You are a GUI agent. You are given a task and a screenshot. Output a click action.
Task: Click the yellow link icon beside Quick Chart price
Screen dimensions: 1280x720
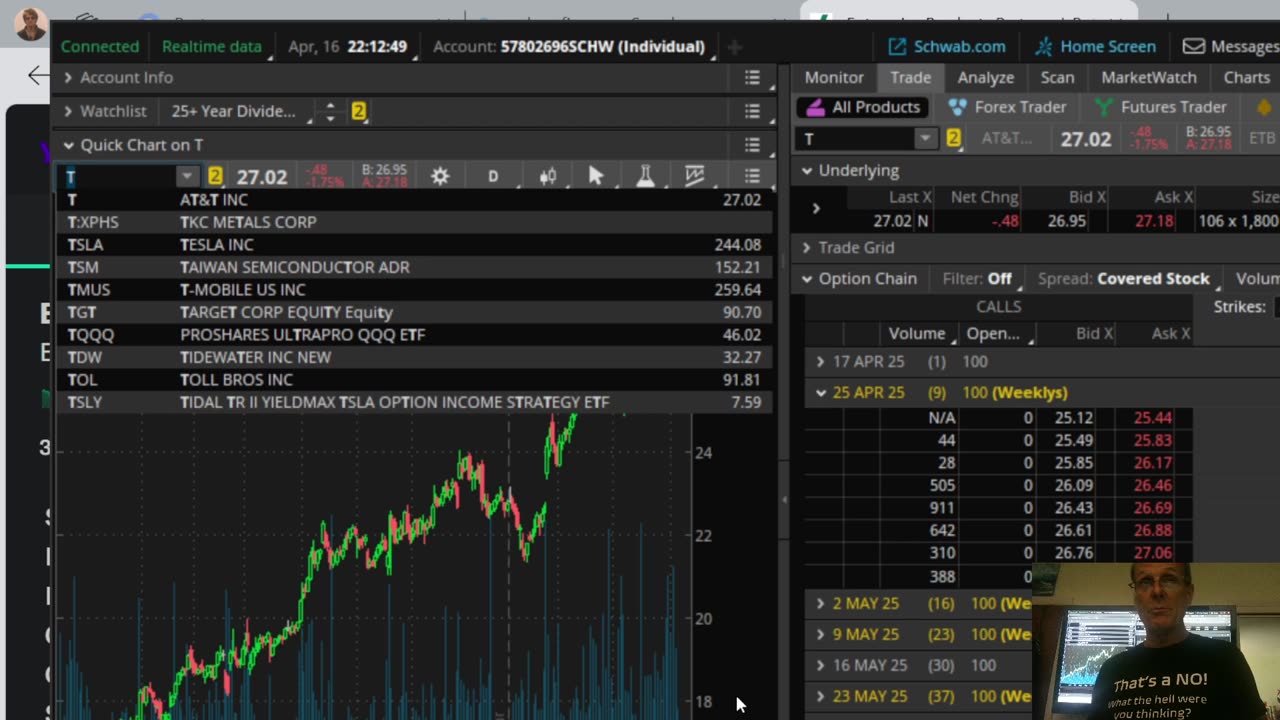pyautogui.click(x=215, y=177)
